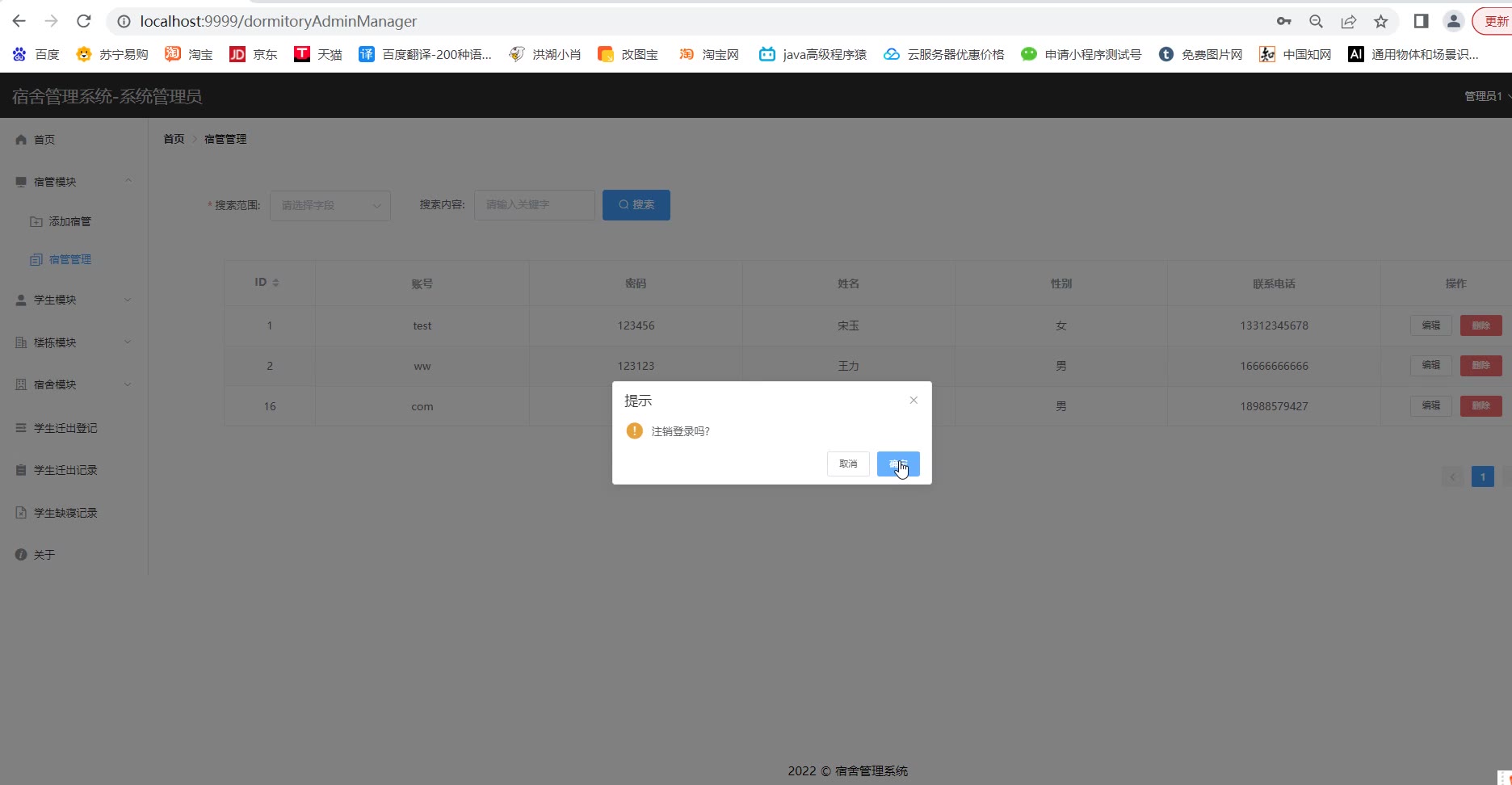Open the browser profile avatar
The height and width of the screenshot is (785, 1512).
point(1453,21)
